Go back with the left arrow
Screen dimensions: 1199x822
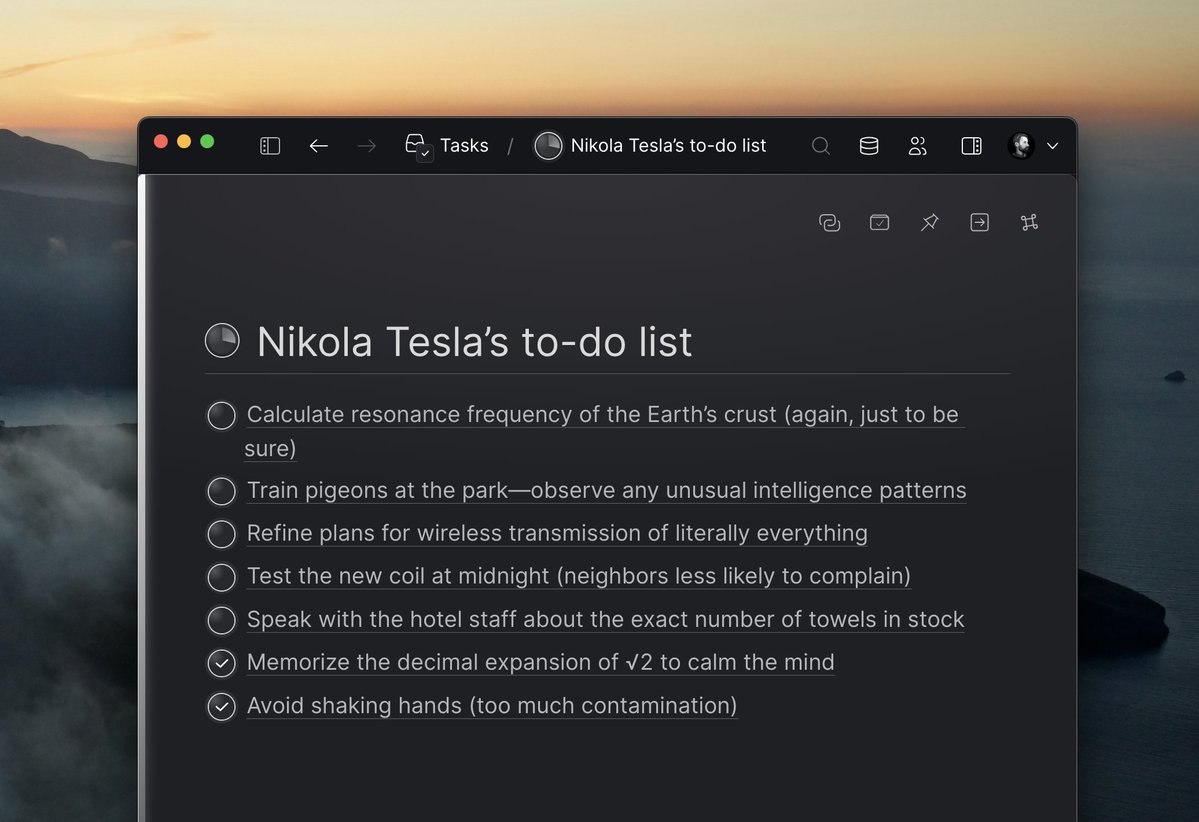[319, 145]
